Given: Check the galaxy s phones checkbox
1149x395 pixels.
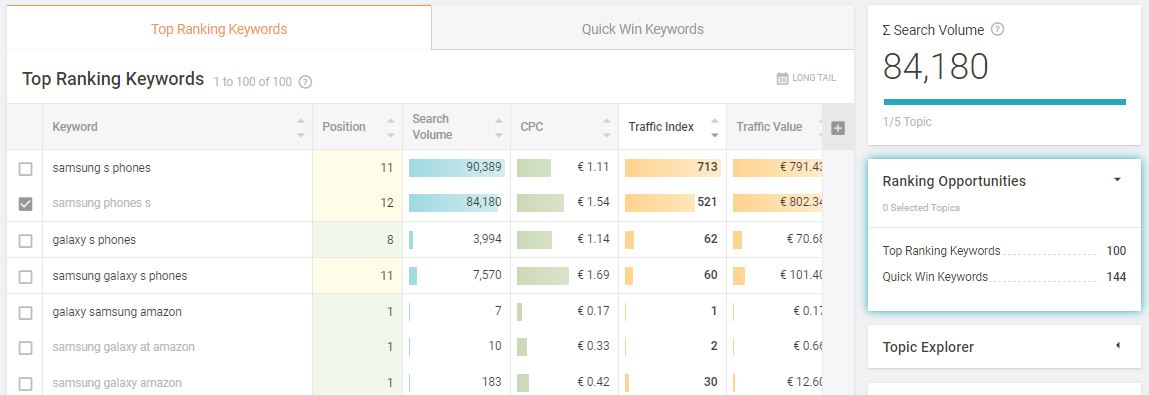Looking at the screenshot, I should (25, 240).
